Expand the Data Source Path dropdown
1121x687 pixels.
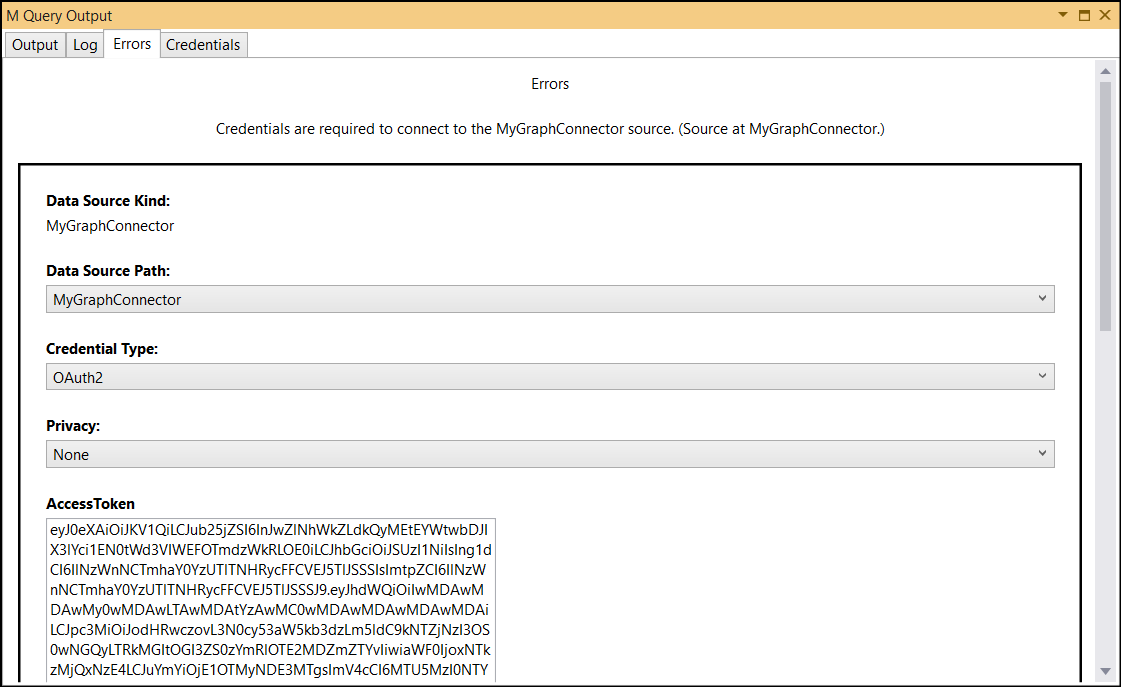click(x=550, y=299)
